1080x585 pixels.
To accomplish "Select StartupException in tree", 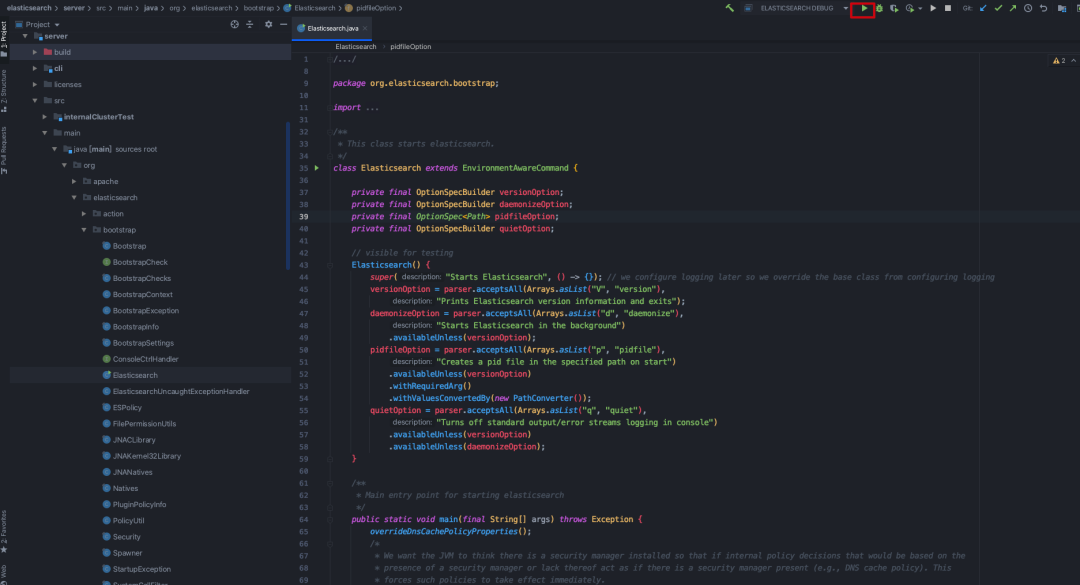I will (141, 569).
